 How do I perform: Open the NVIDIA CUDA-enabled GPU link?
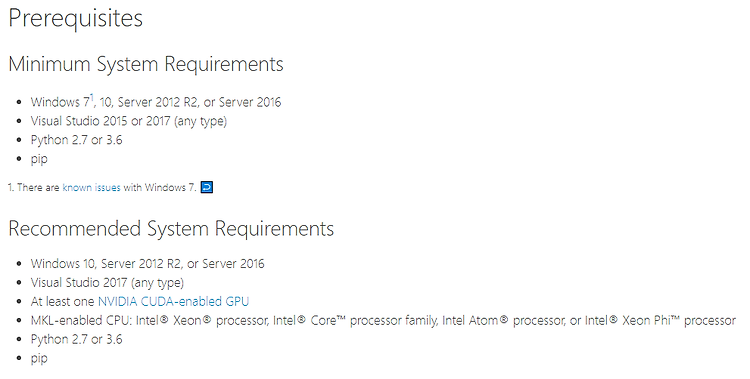[173, 301]
